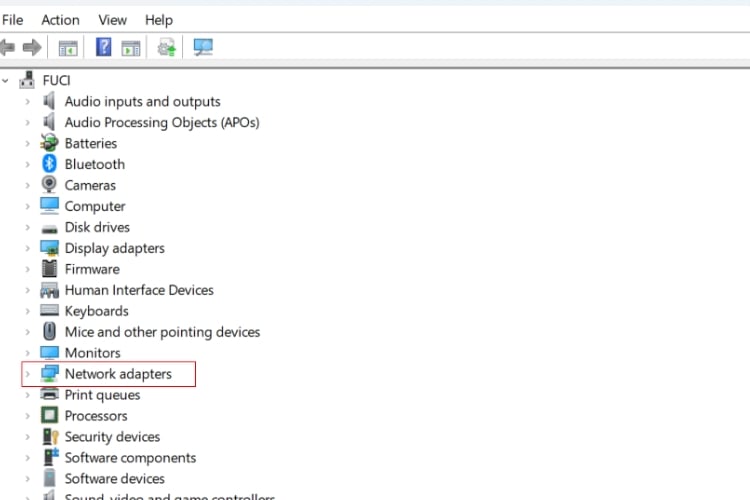The height and width of the screenshot is (500, 750).
Task: Select the Security devices entry
Action: click(x=112, y=437)
